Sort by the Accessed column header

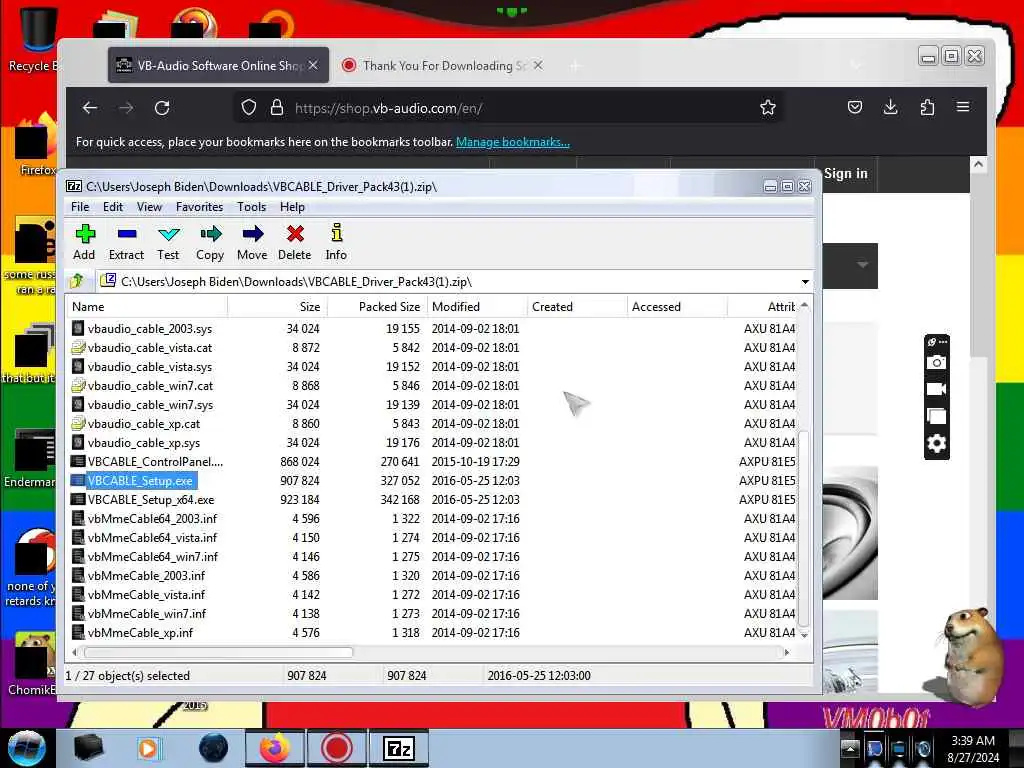tap(677, 307)
